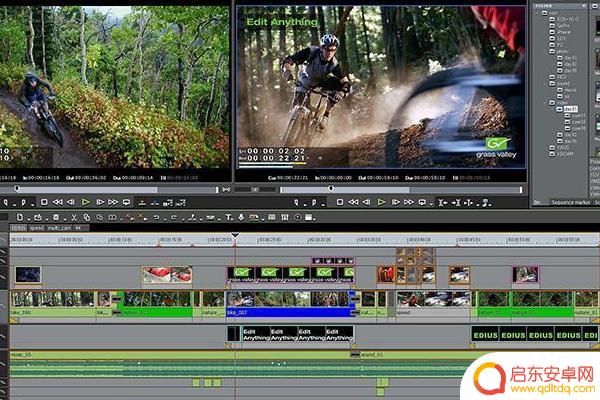This screenshot has width=600, height=400.
Task: Undo the last edit from timeline toolbar
Action: [157, 217]
